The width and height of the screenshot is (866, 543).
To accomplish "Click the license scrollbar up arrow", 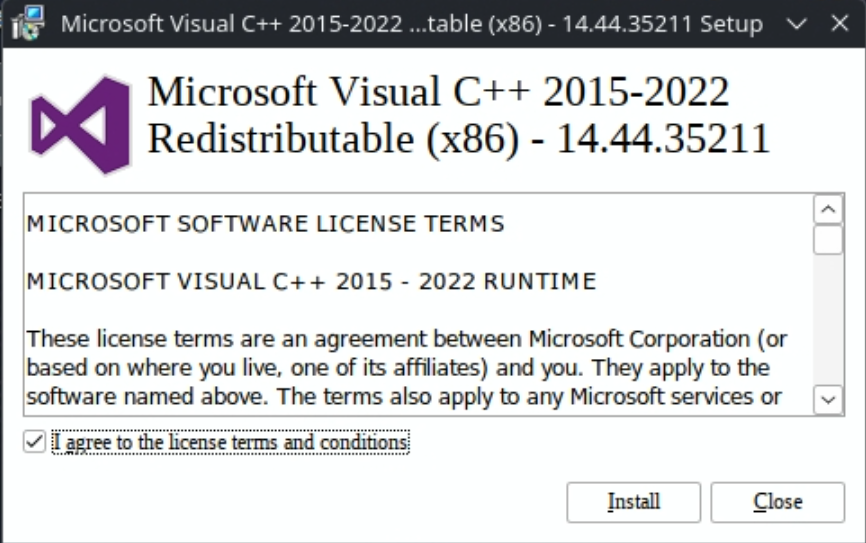I will point(828,209).
